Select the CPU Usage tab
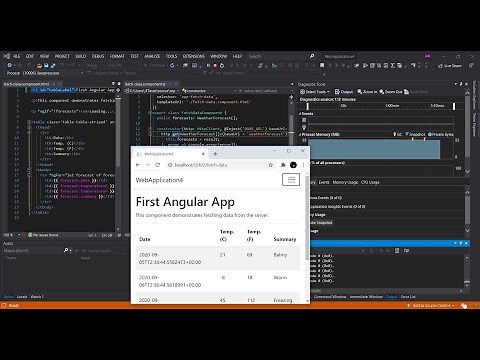 370,182
